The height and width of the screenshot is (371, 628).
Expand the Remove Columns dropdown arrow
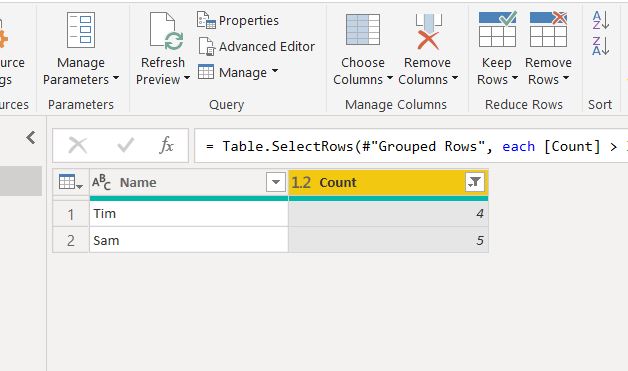click(x=455, y=79)
